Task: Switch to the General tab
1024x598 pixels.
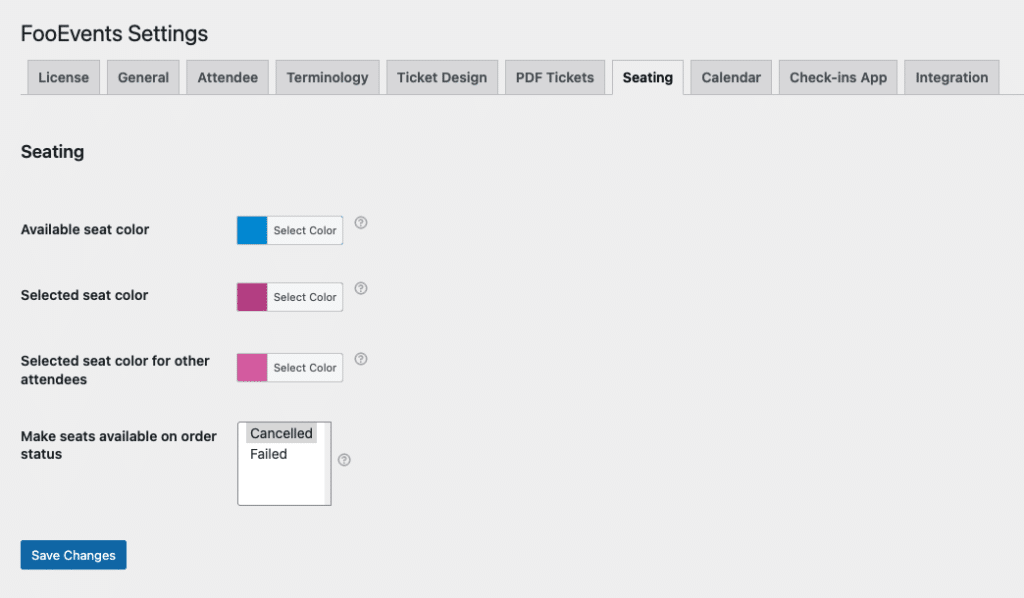Action: click(142, 76)
